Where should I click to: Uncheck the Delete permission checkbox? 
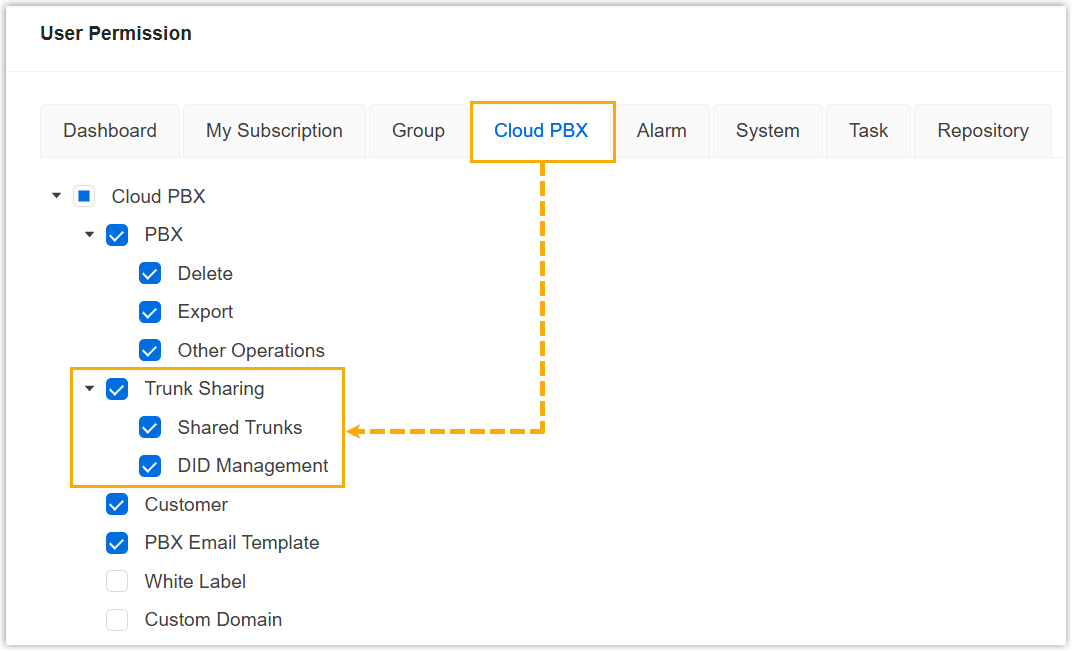coord(150,274)
